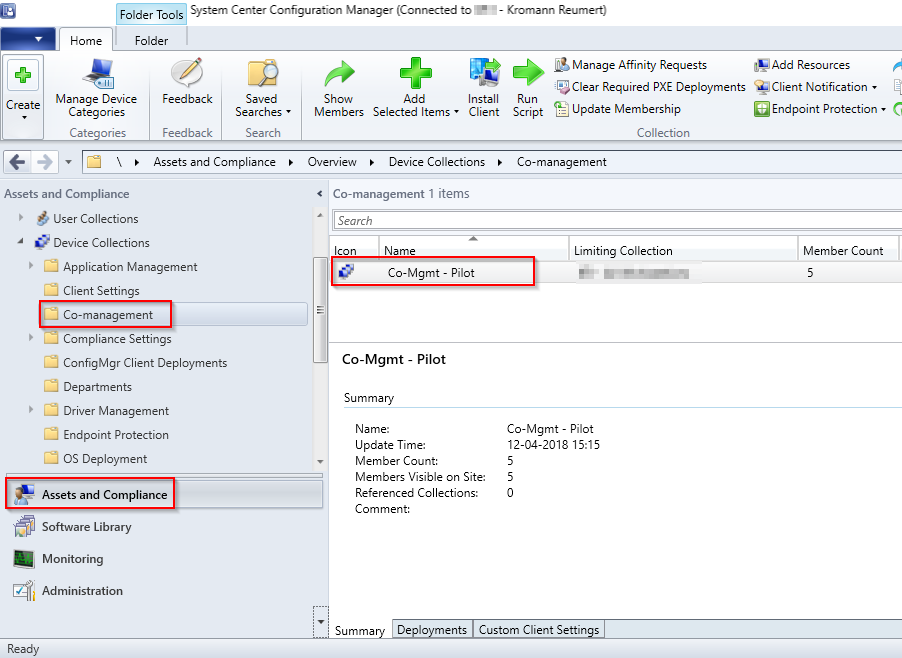Click the breadcrumb folder icon

coord(94,162)
